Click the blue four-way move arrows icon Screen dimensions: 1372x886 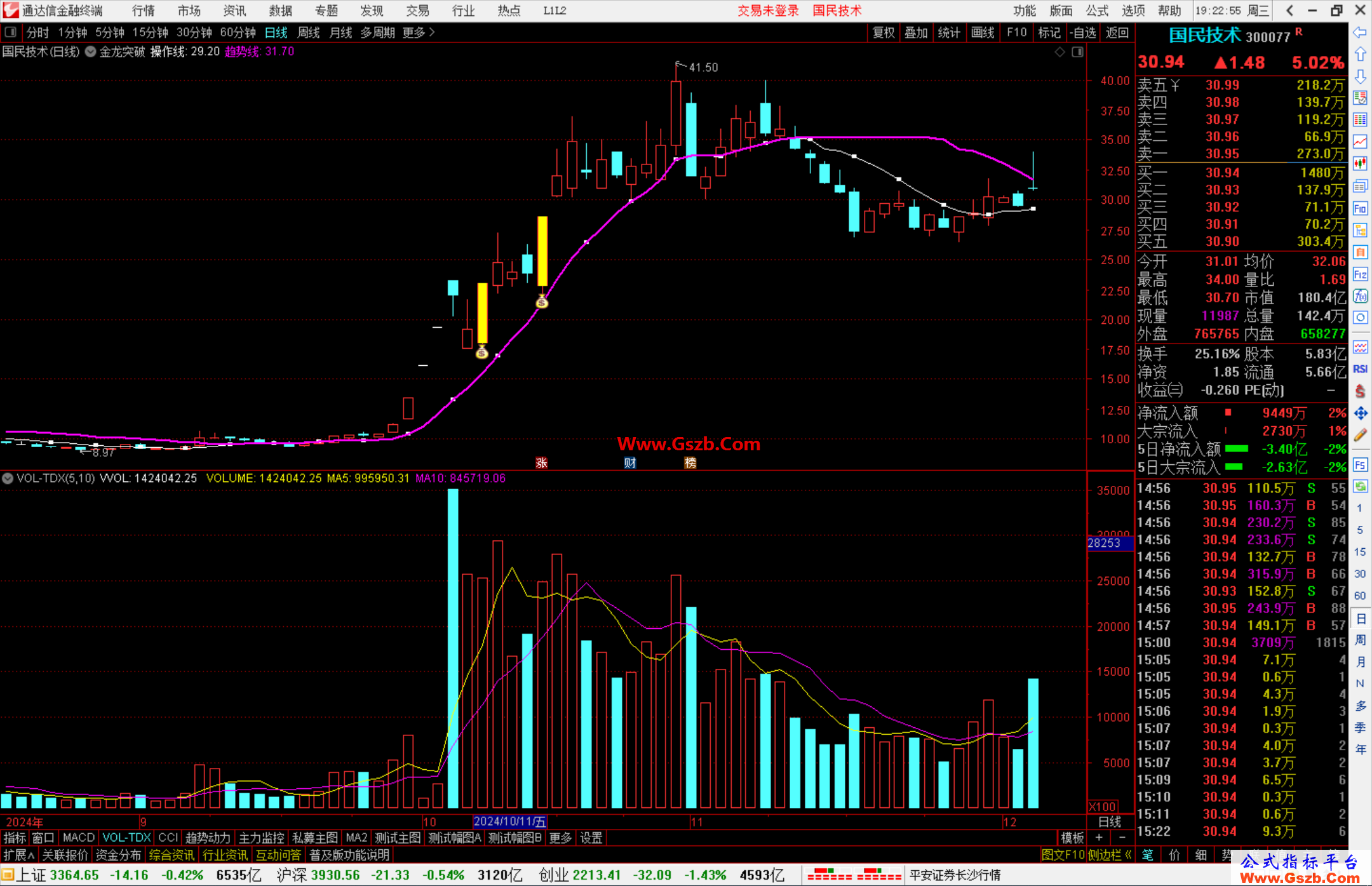pyautogui.click(x=1360, y=413)
